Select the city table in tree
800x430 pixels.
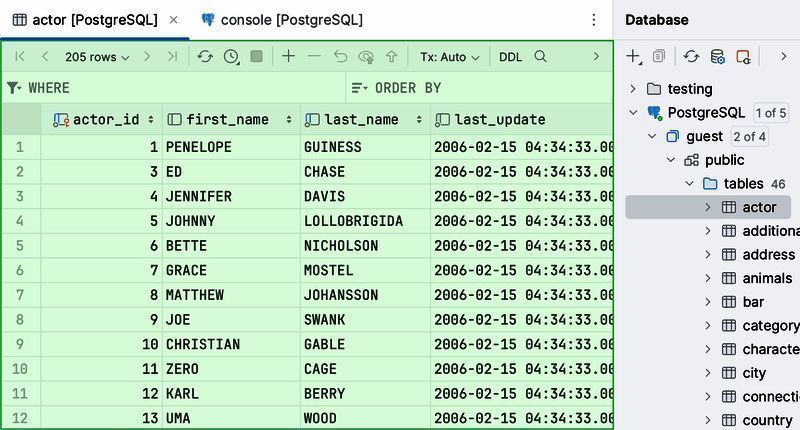click(754, 373)
